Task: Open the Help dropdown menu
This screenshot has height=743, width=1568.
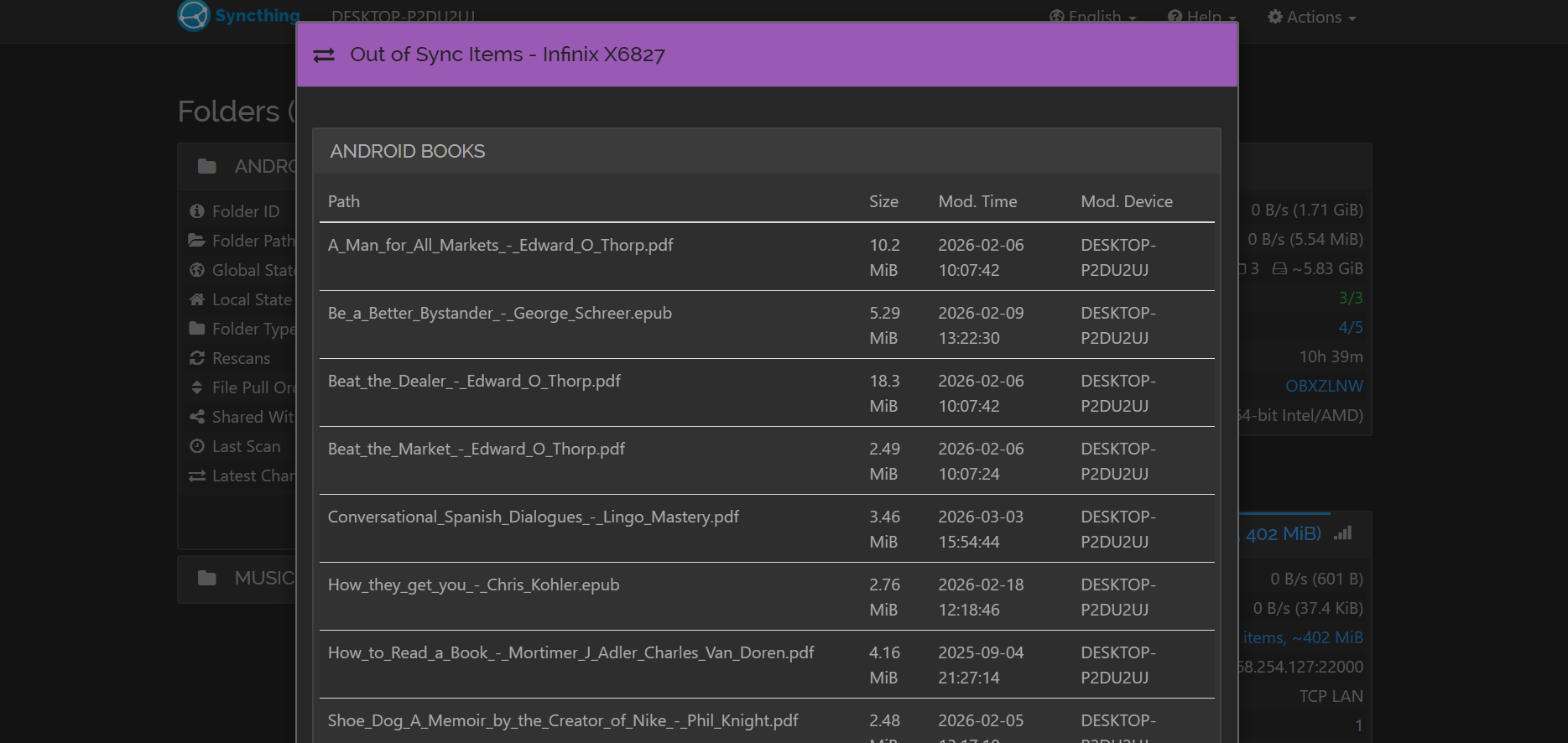Action: coord(1201,17)
